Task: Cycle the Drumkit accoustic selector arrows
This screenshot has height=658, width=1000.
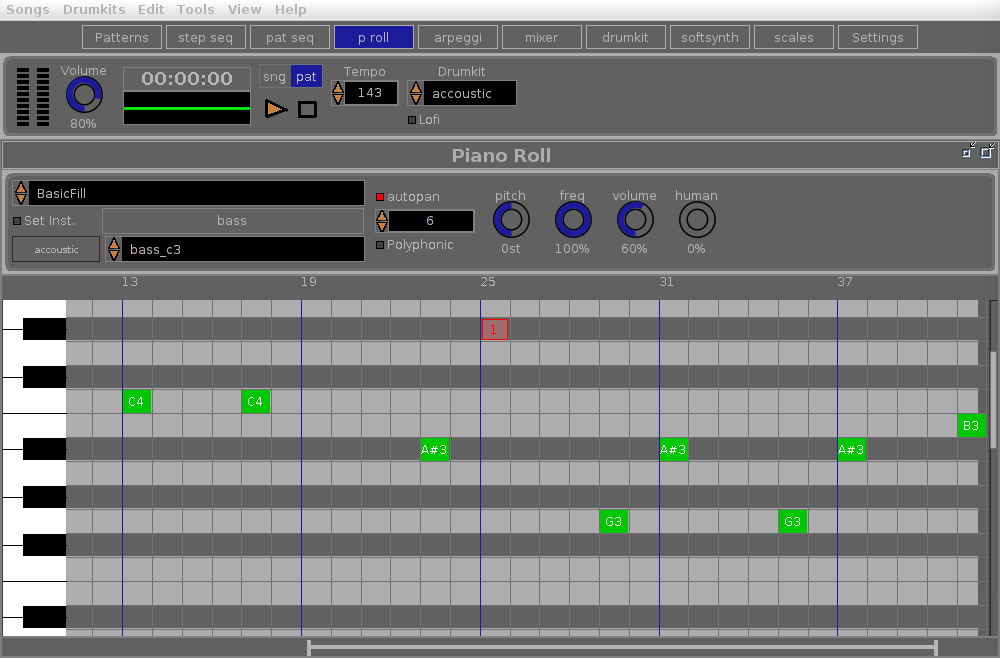Action: coord(416,93)
